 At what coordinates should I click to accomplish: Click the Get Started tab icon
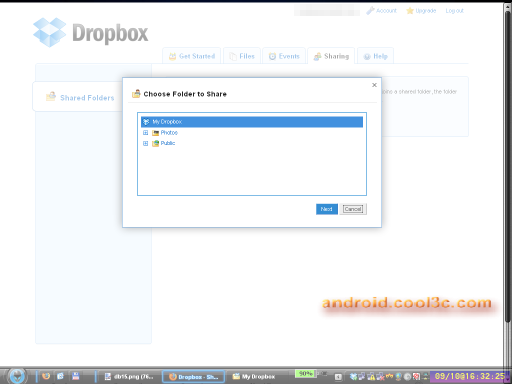tap(172, 56)
